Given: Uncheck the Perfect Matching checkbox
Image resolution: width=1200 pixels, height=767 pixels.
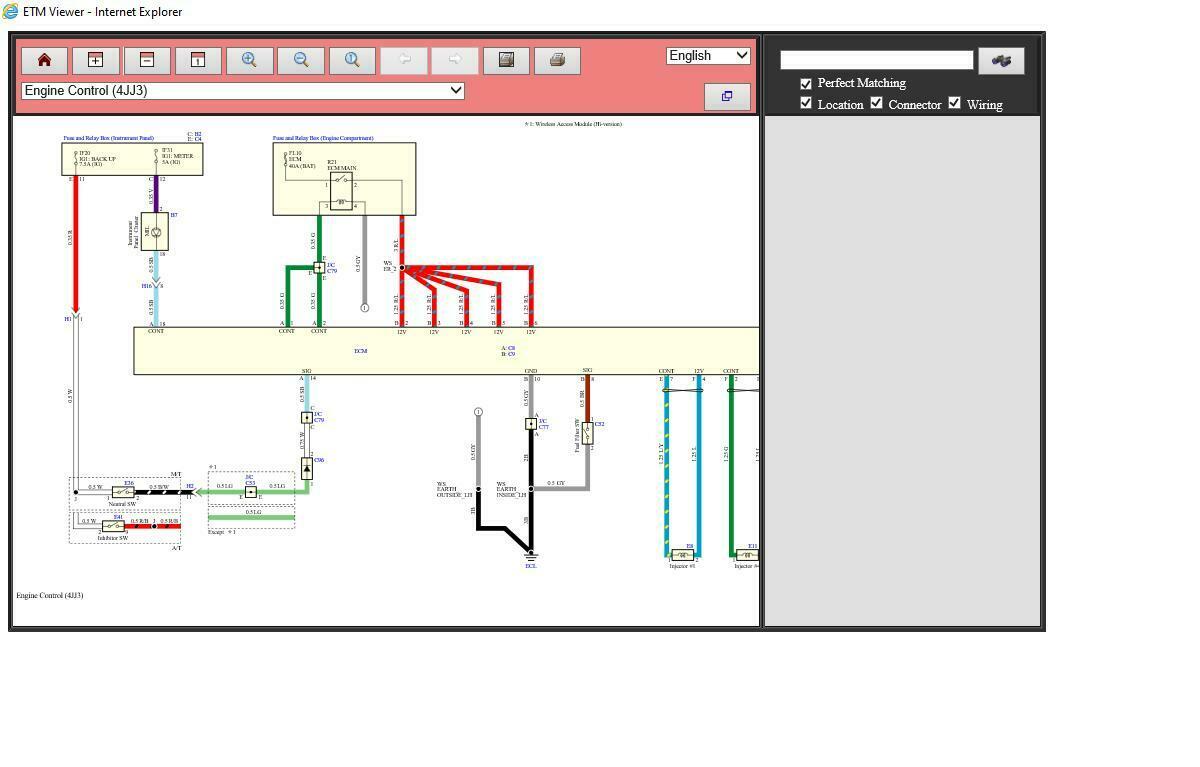Looking at the screenshot, I should click(806, 83).
